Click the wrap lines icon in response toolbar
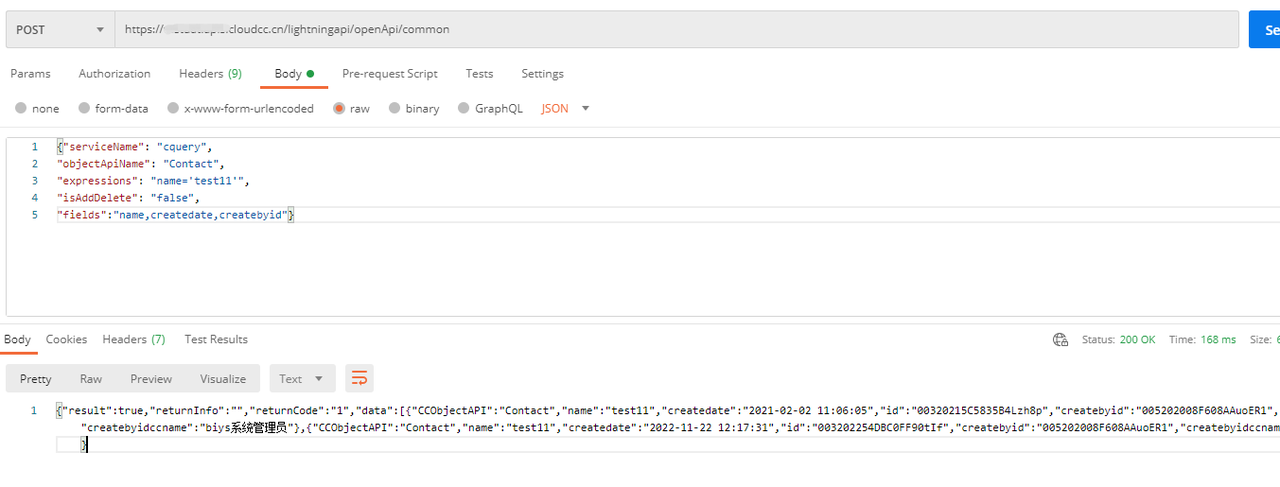Image resolution: width=1280 pixels, height=487 pixels. [359, 378]
